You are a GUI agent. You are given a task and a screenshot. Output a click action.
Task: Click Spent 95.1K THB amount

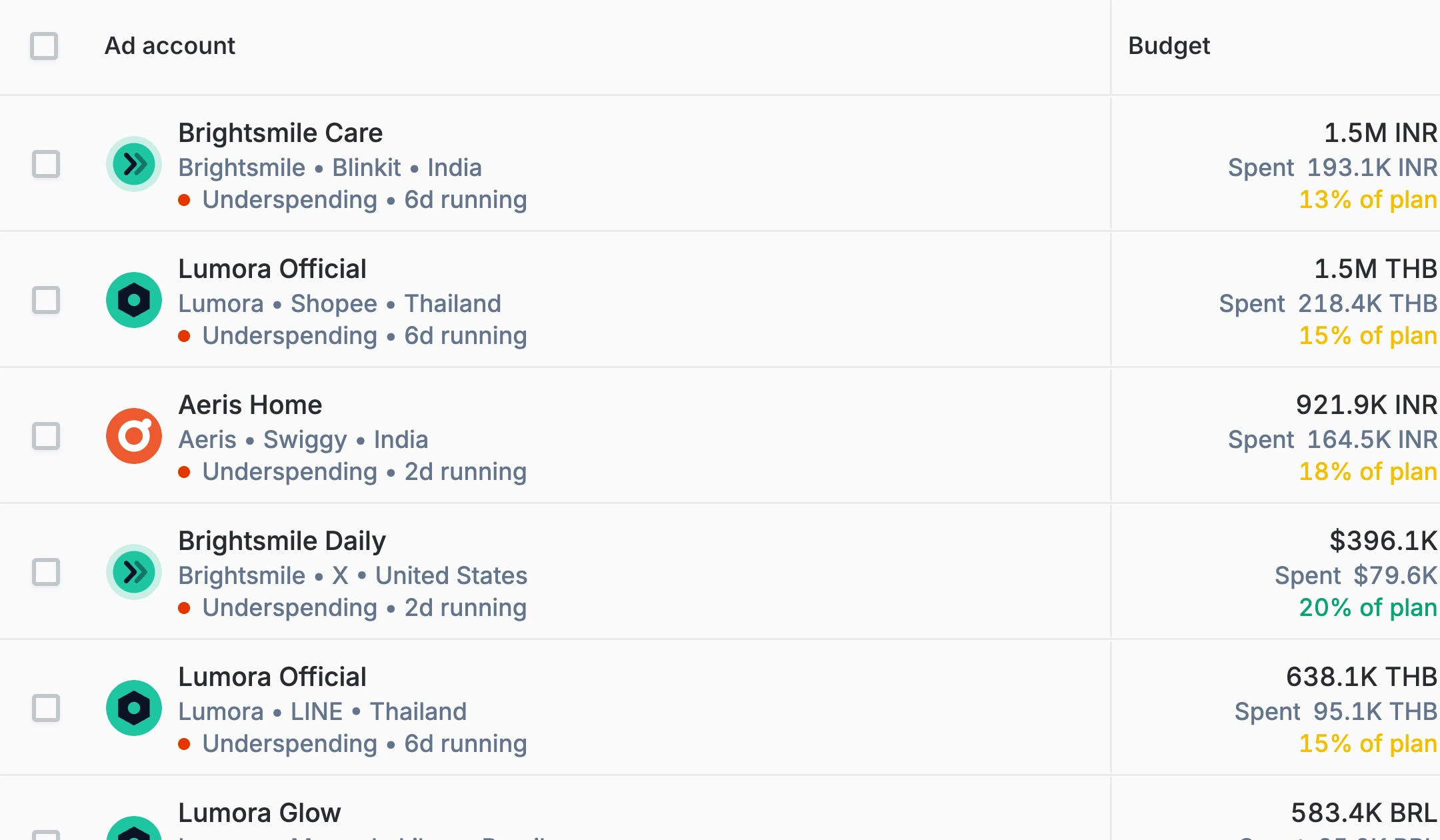coord(1336,712)
